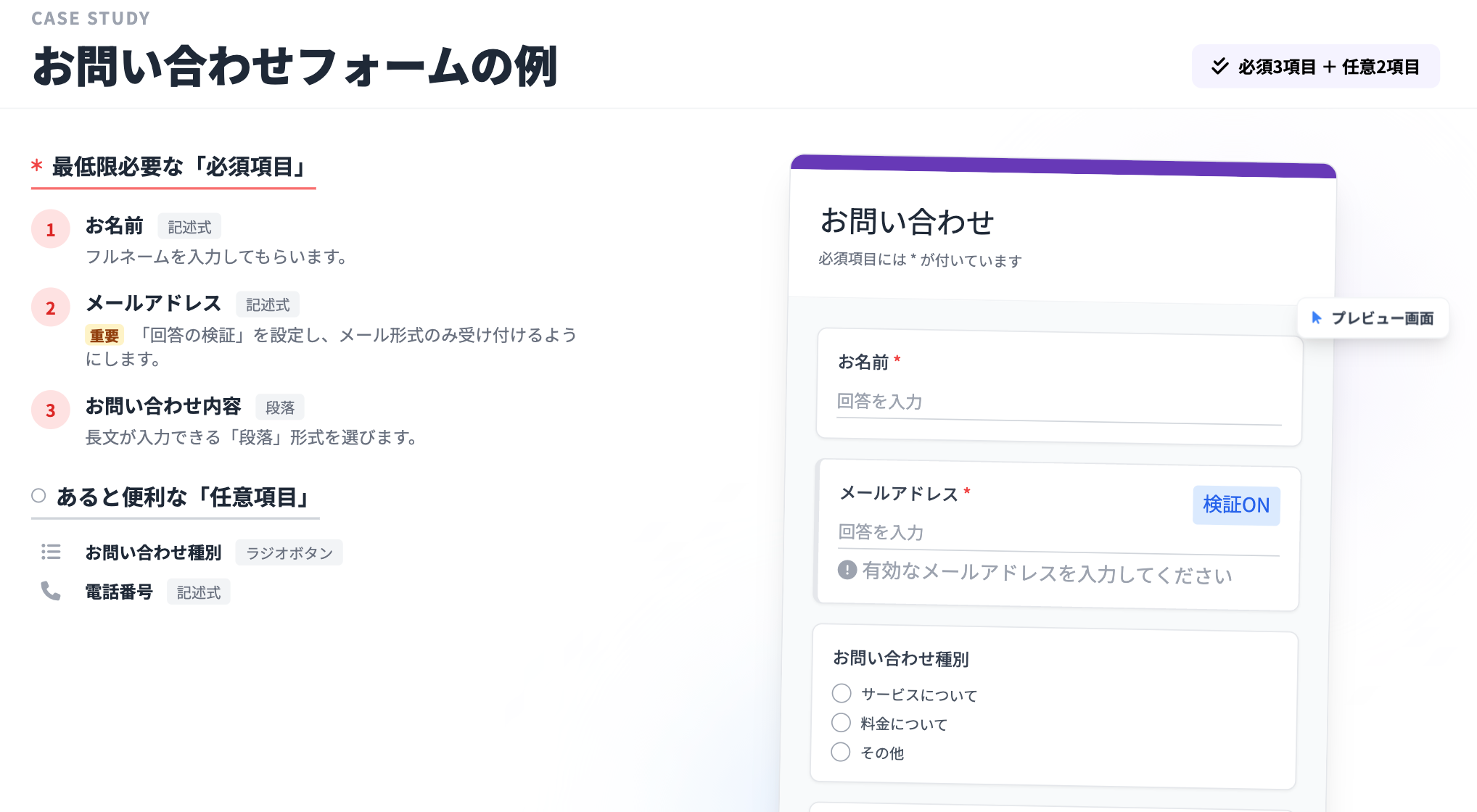Click the ラジオボタン type tag
This screenshot has width=1477, height=812.
[x=289, y=553]
